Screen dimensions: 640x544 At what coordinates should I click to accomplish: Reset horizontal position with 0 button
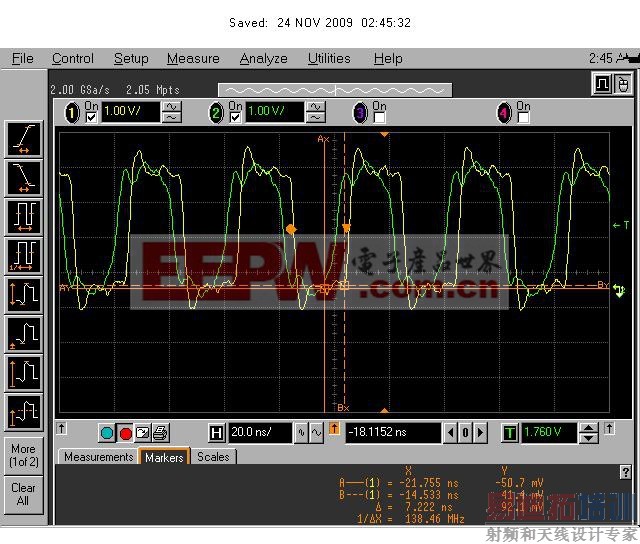[x=465, y=433]
